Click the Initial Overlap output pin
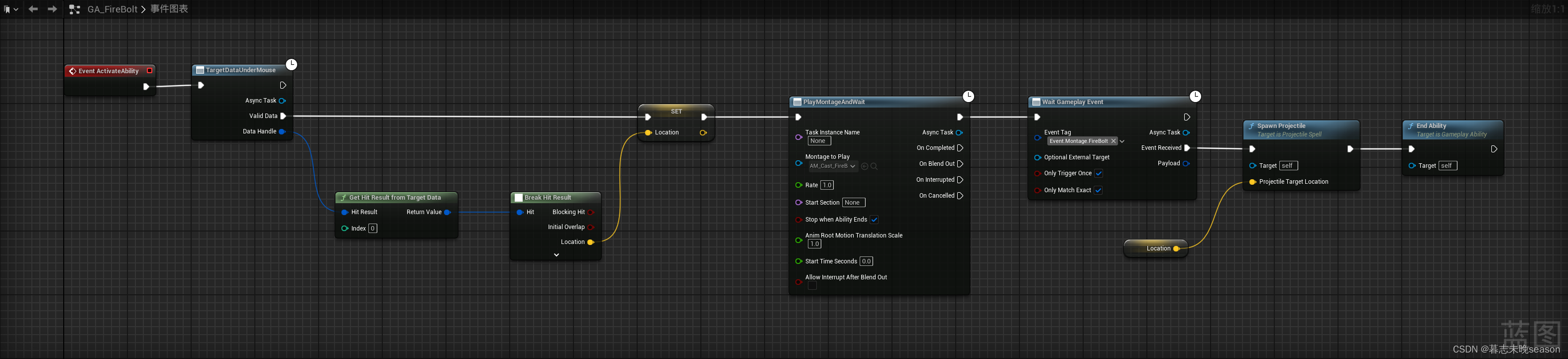This screenshot has width=1568, height=359. coord(590,227)
